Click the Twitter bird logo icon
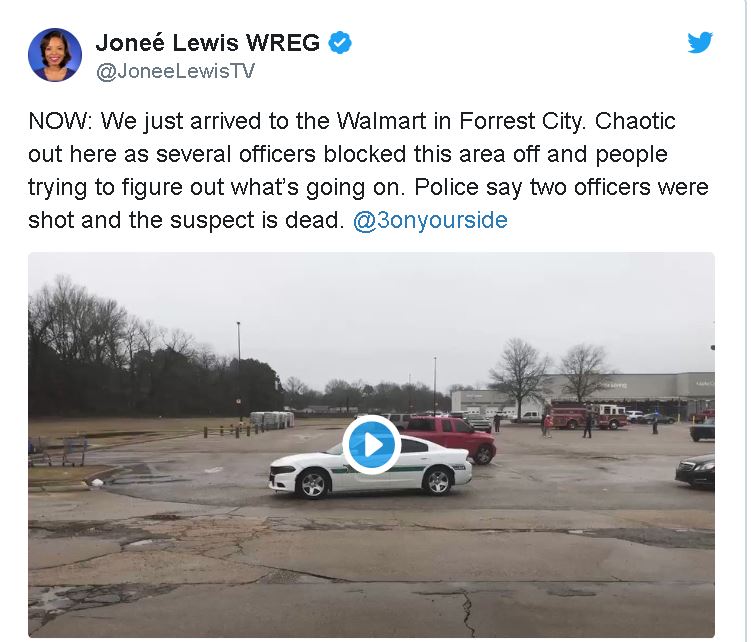Viewport: 751px width, 642px height. tap(700, 43)
